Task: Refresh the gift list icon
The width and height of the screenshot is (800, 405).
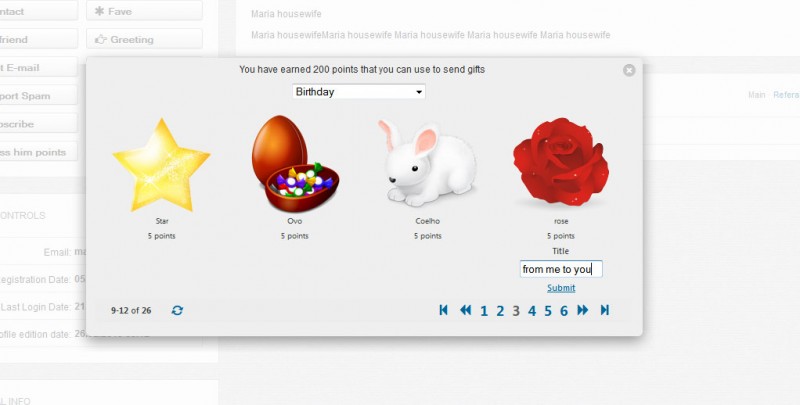Action: (x=177, y=310)
